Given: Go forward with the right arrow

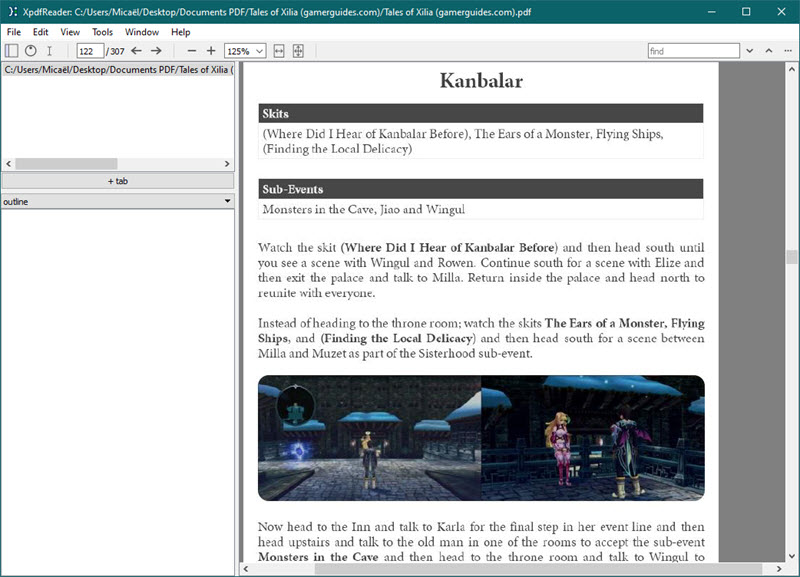Looking at the screenshot, I should click(156, 50).
